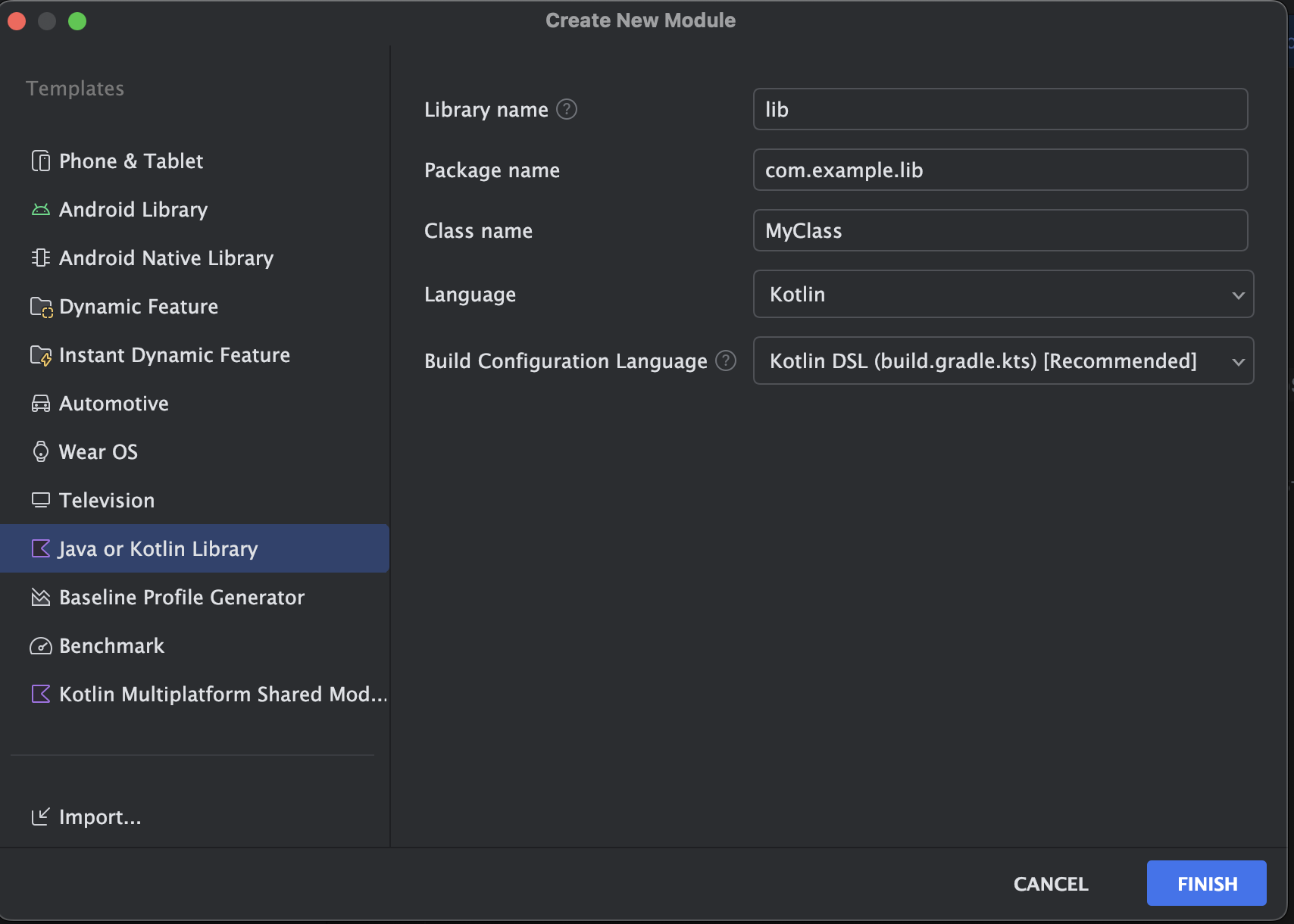The width and height of the screenshot is (1294, 924).
Task: Select the Wear OS watch icon
Action: coord(41,452)
